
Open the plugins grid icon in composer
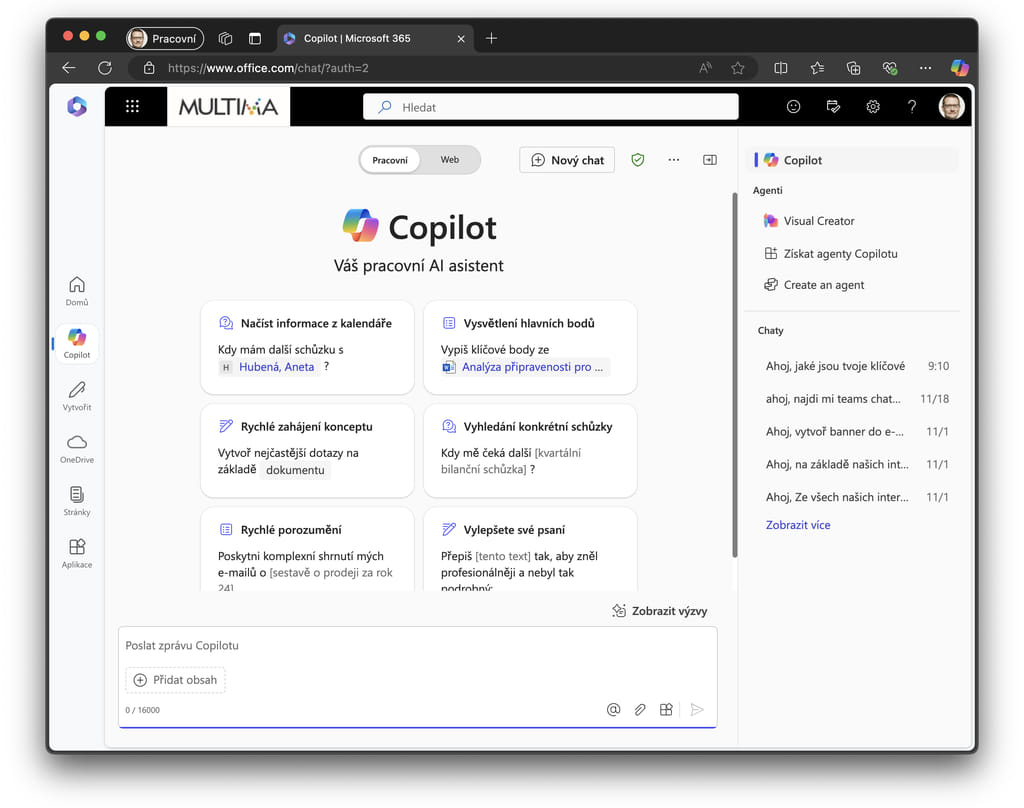pyautogui.click(x=666, y=709)
